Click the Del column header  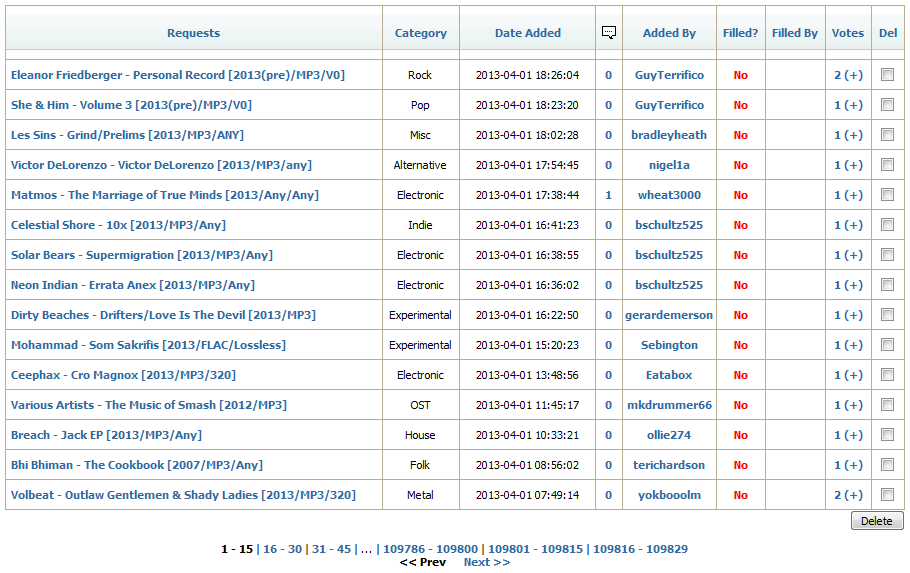pyautogui.click(x=888, y=33)
